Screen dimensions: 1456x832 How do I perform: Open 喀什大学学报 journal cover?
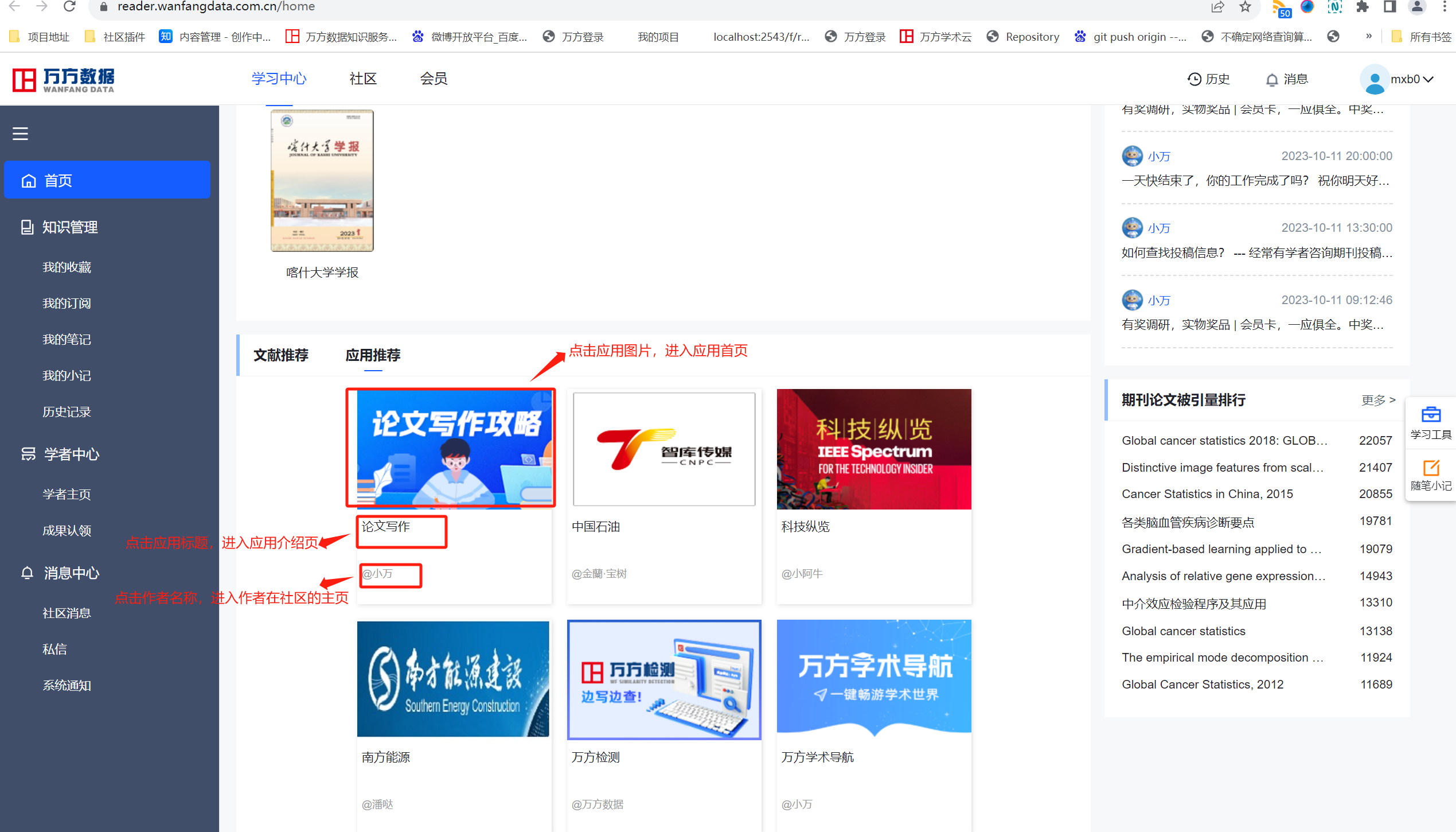click(x=322, y=181)
